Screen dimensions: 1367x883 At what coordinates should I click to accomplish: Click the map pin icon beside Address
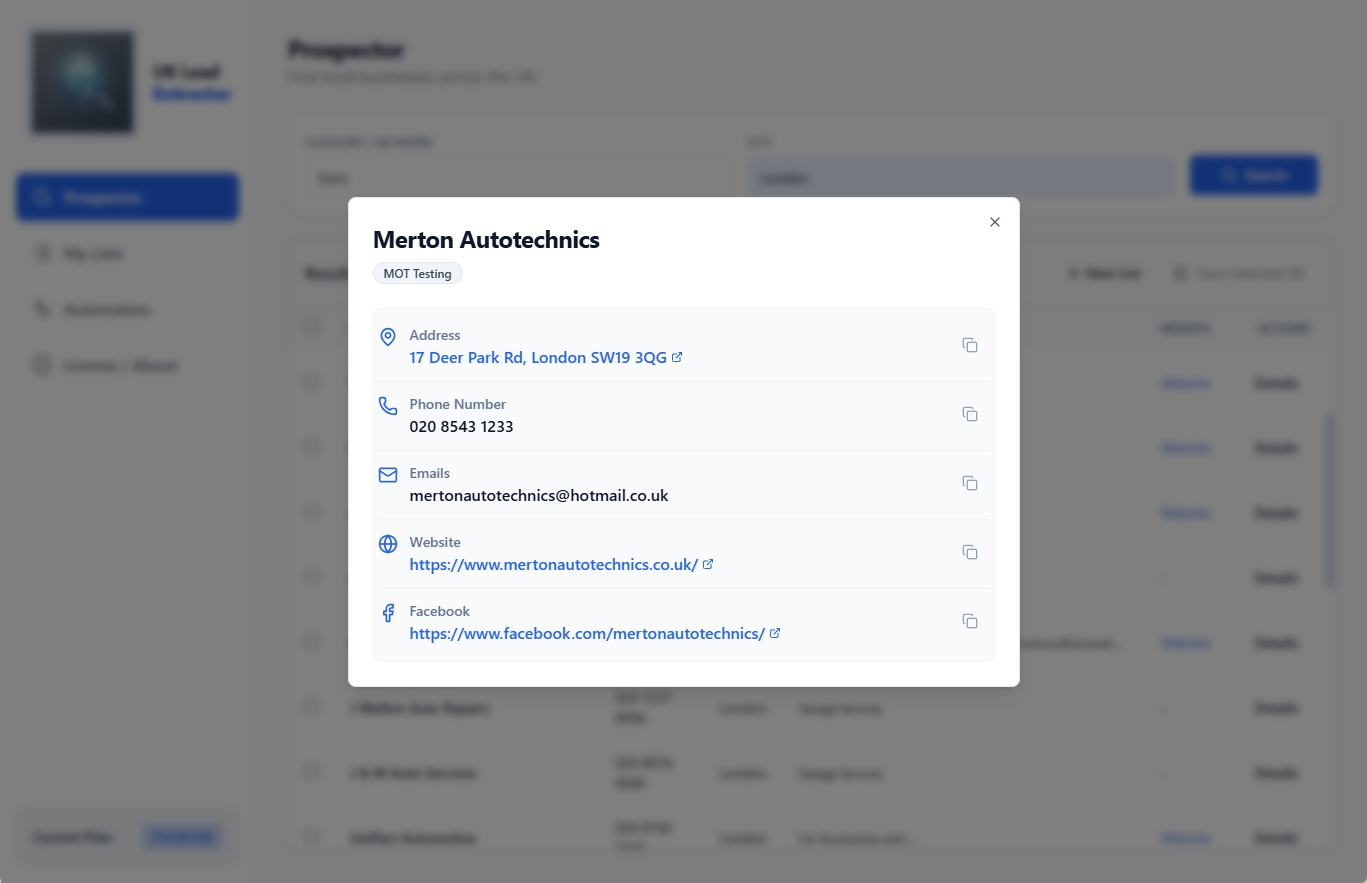(x=388, y=337)
